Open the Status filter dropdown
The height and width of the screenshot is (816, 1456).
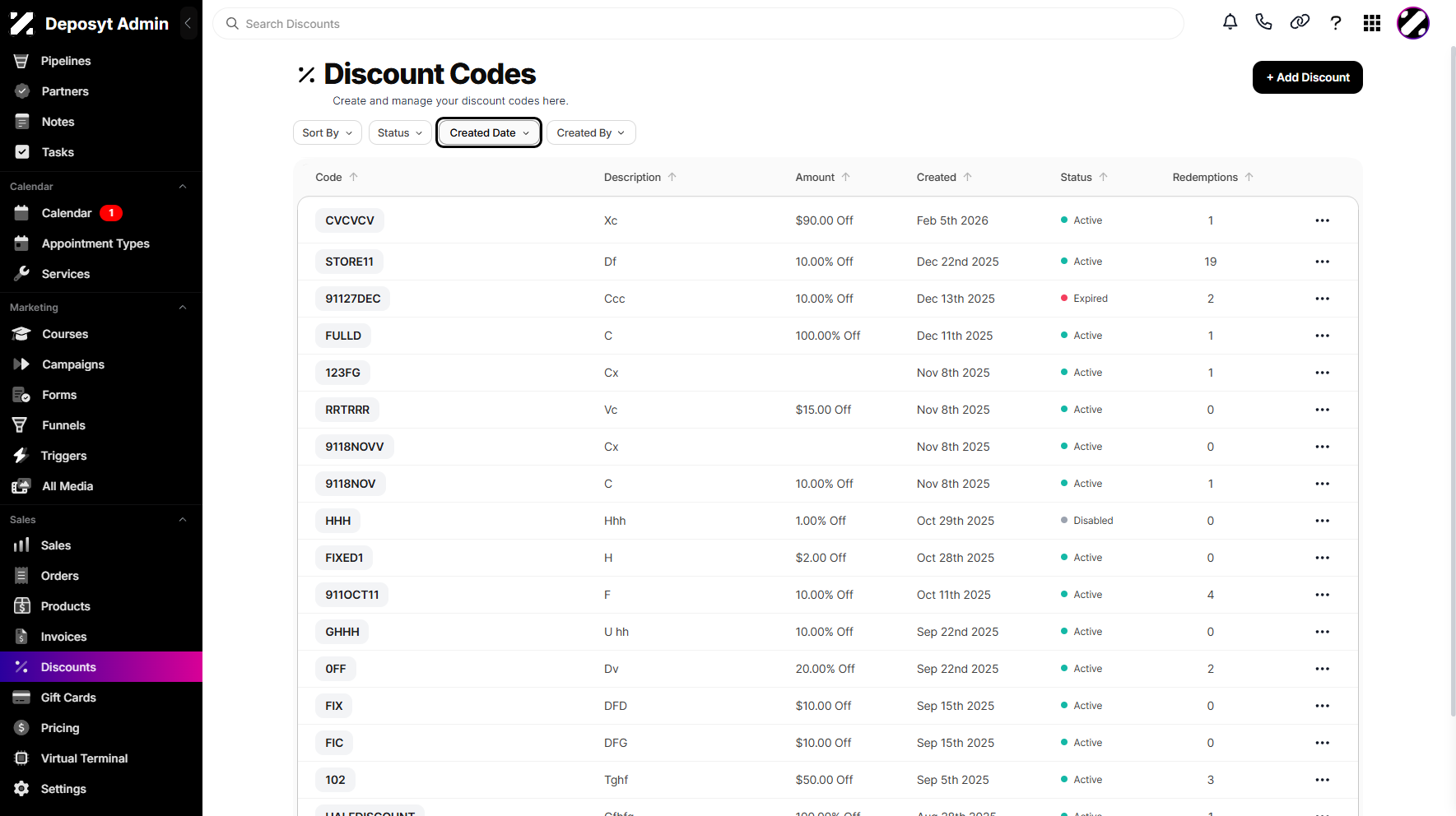400,132
